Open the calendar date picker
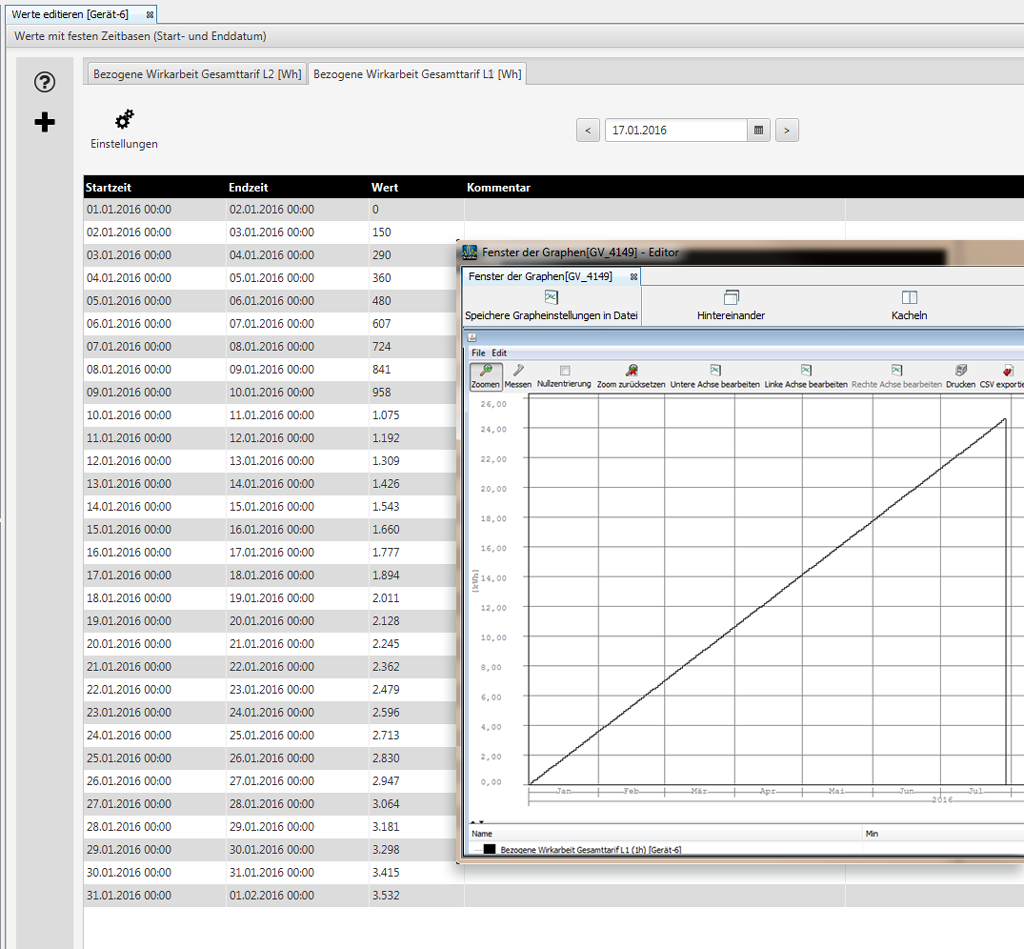 tap(758, 129)
